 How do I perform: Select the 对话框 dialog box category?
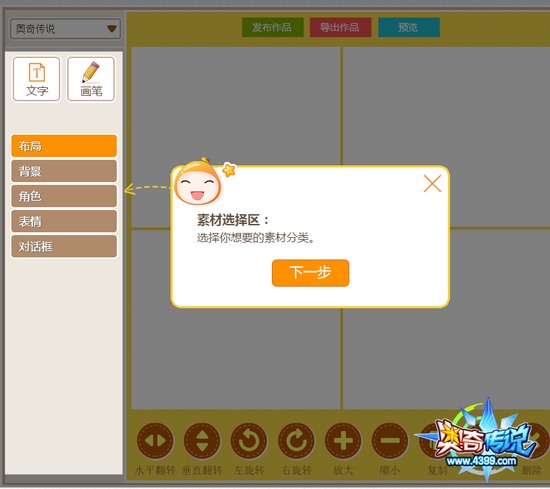point(64,247)
